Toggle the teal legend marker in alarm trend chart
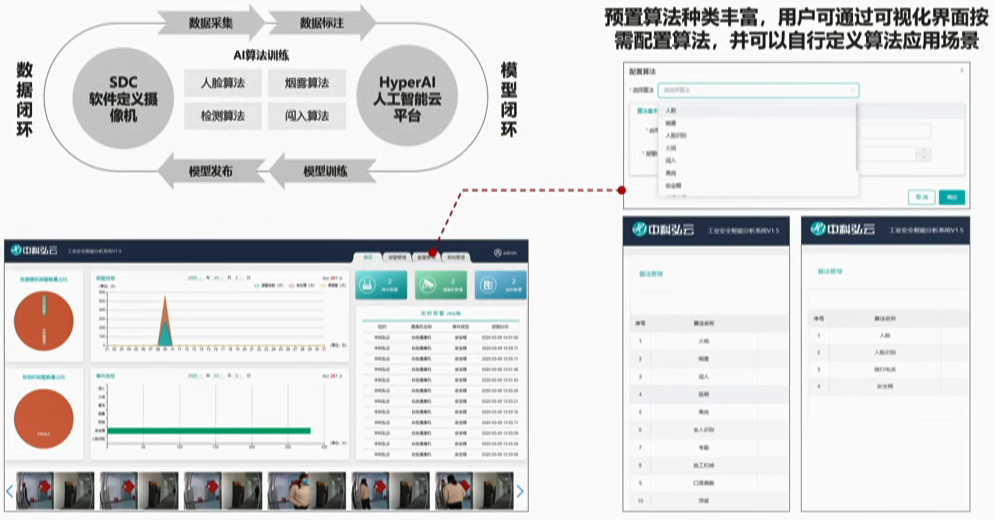 point(257,286)
